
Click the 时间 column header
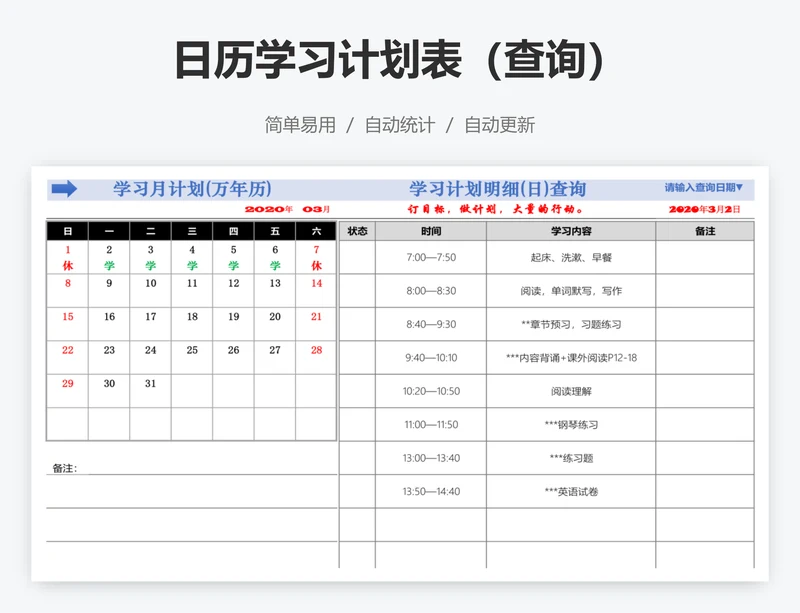(431, 231)
